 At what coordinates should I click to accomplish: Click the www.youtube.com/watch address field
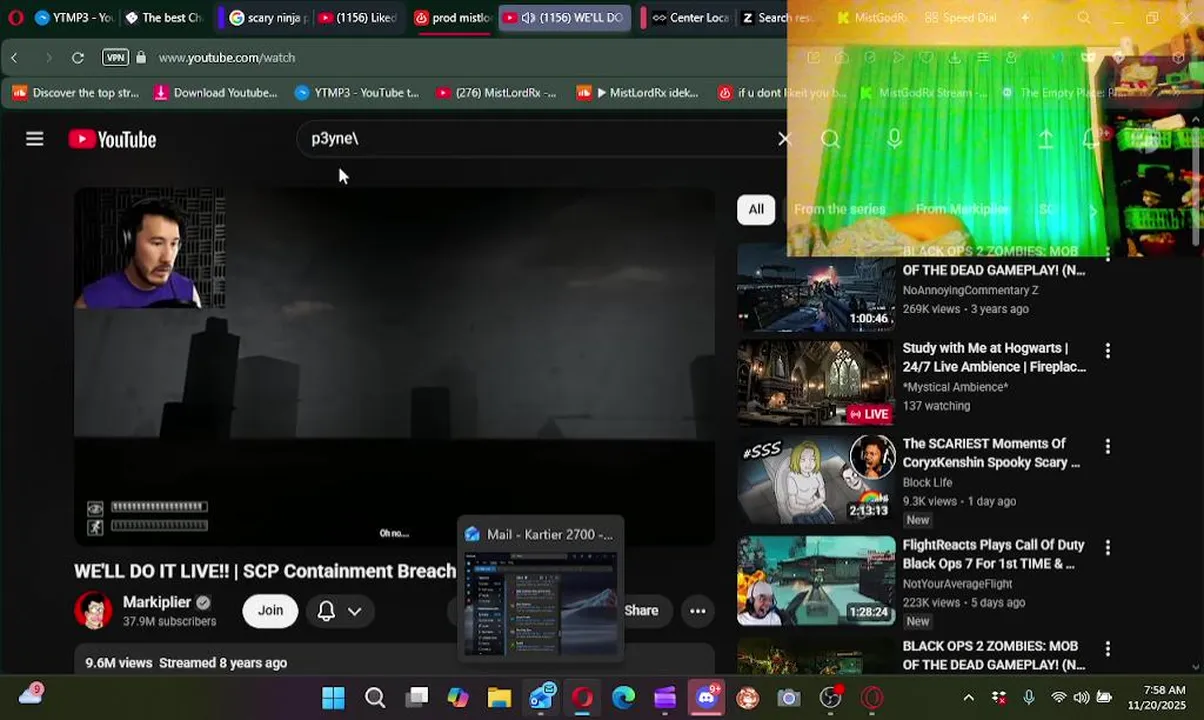pos(227,58)
